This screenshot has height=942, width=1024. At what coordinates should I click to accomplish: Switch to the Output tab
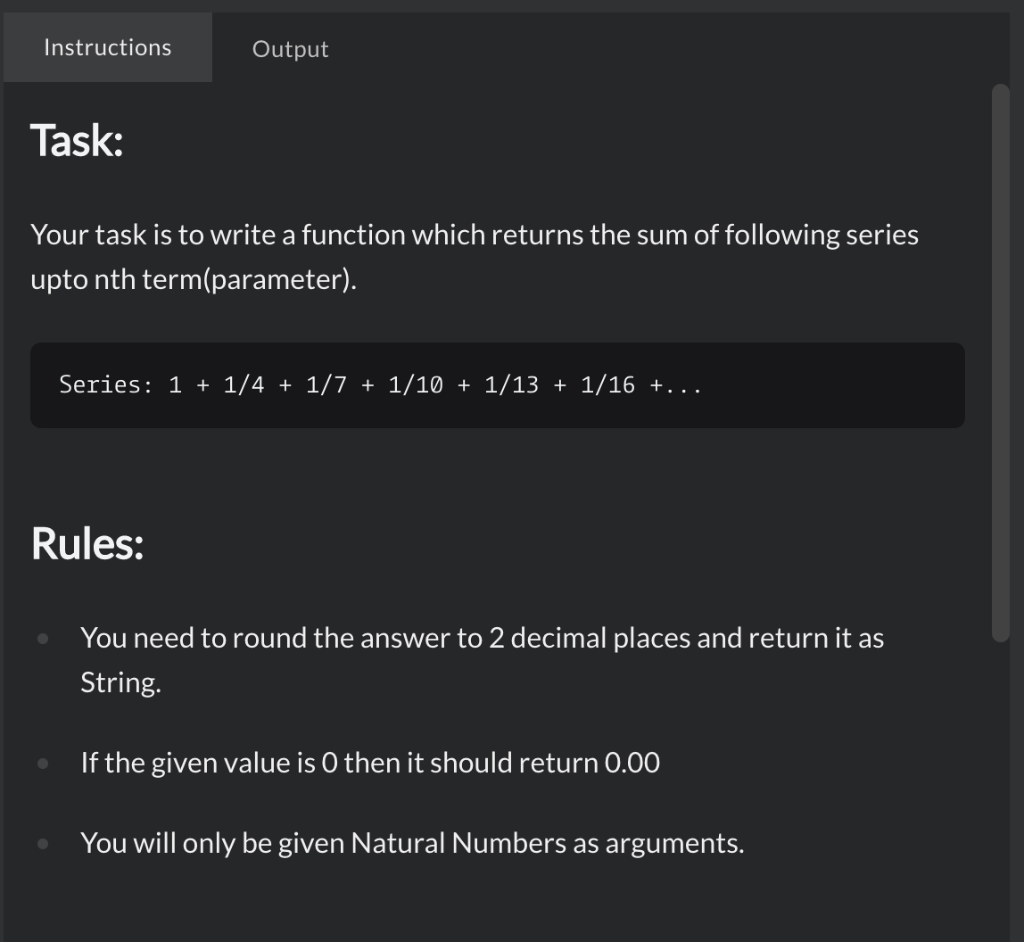coord(289,48)
